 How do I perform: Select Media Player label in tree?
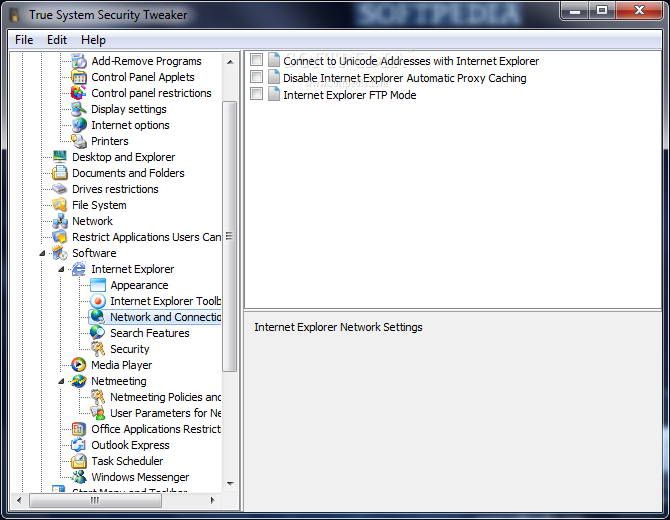pos(121,365)
